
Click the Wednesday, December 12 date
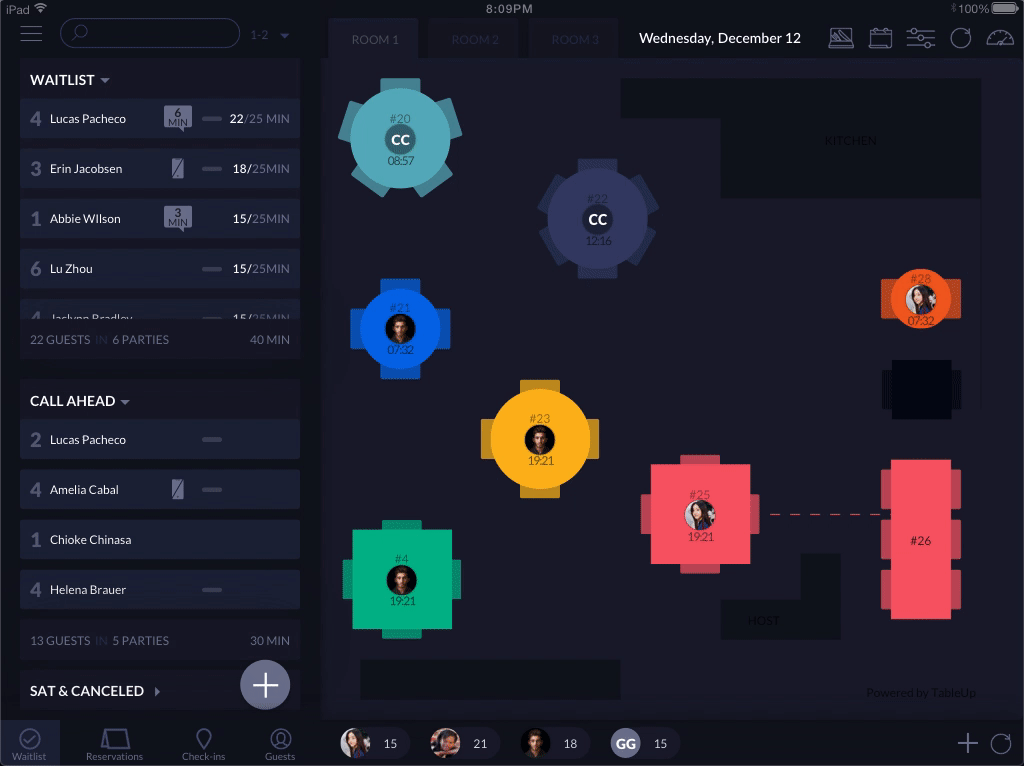tap(720, 38)
